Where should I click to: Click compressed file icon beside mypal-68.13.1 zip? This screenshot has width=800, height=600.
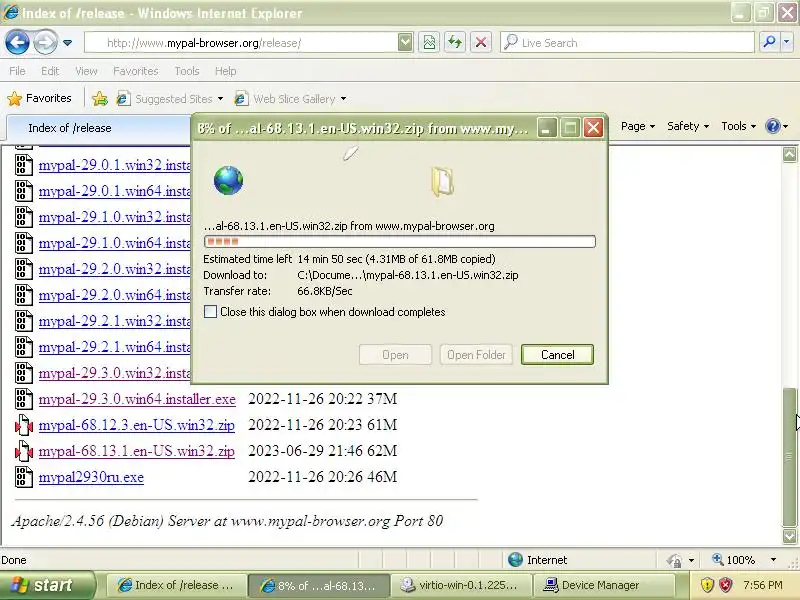[23, 451]
